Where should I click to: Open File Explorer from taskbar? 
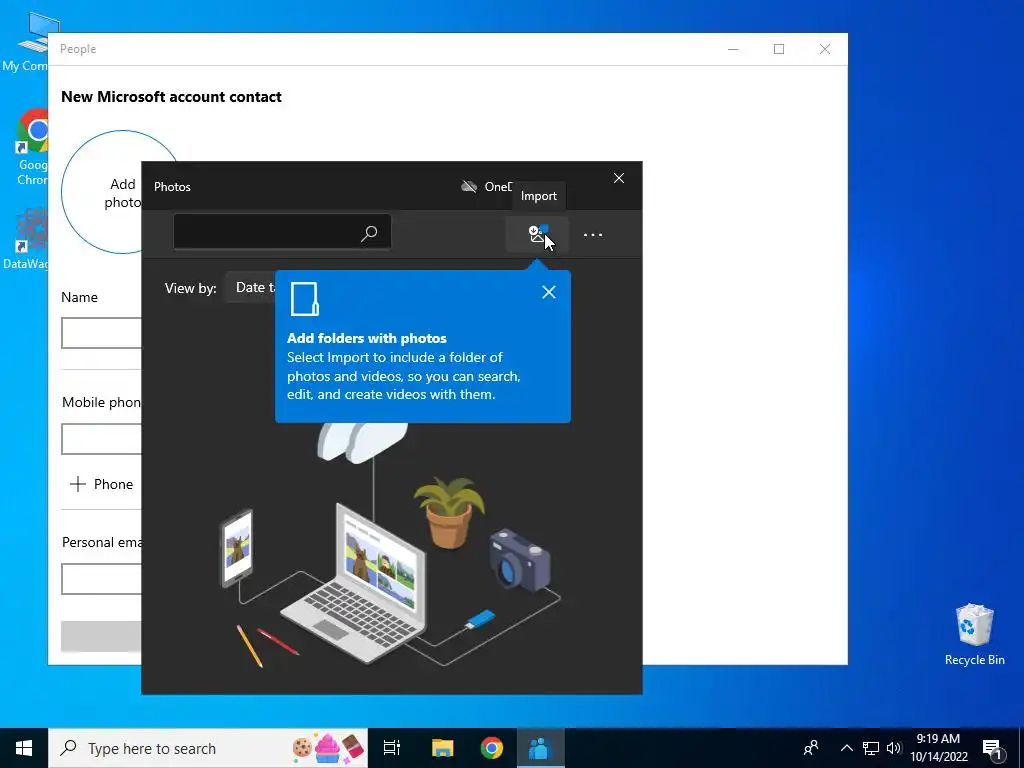[442, 748]
